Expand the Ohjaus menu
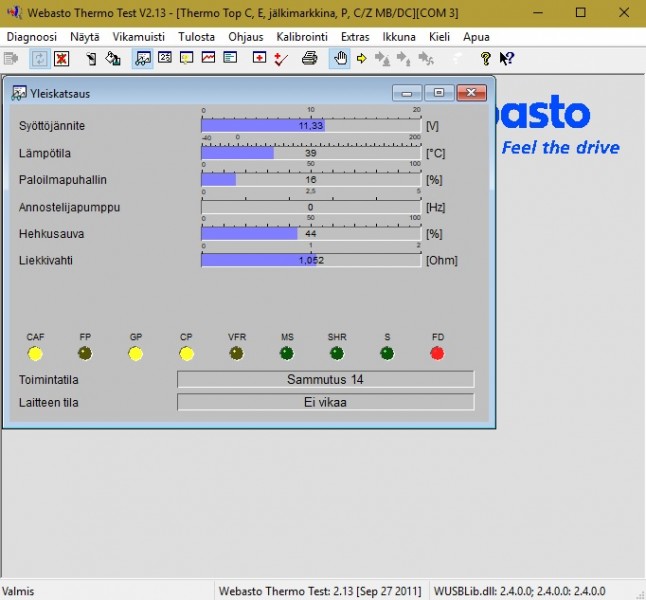 coord(246,36)
